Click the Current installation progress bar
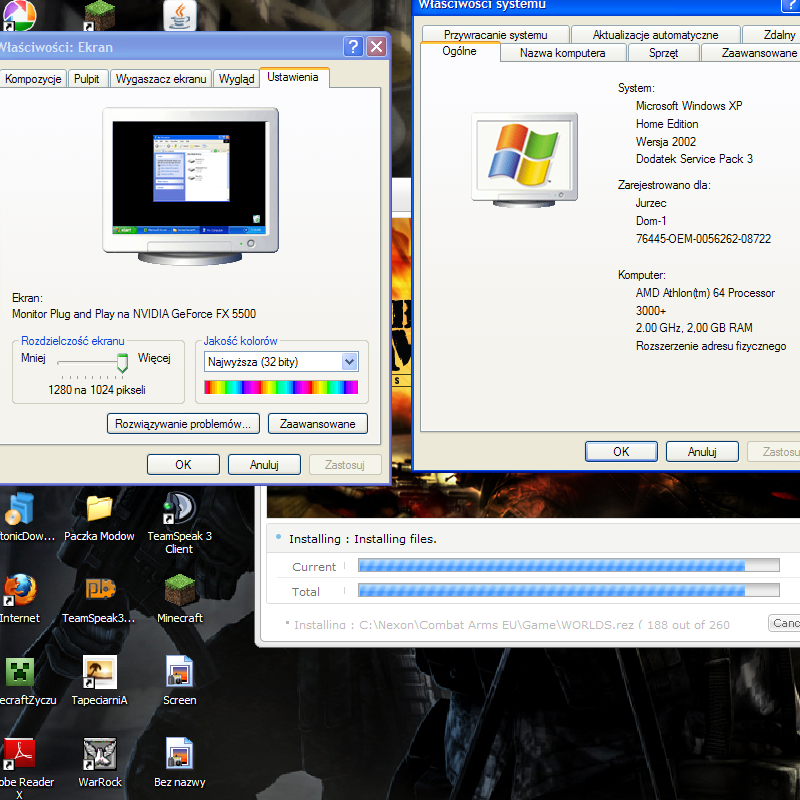The width and height of the screenshot is (800, 800). point(569,565)
